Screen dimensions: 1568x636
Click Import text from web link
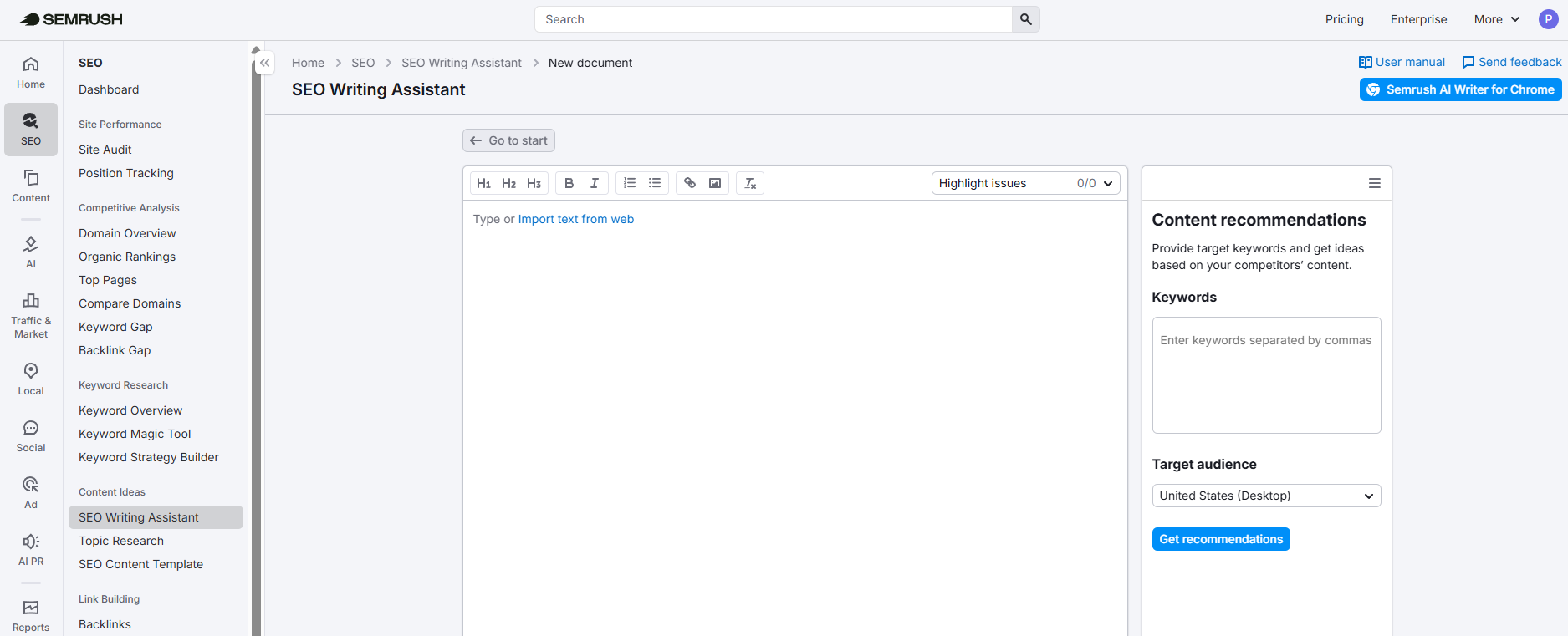coord(576,219)
